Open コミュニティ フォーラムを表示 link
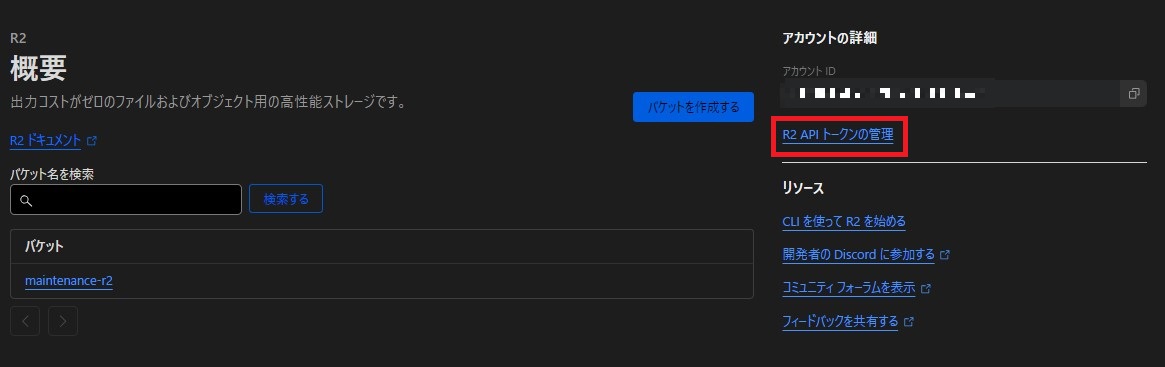 (x=848, y=288)
